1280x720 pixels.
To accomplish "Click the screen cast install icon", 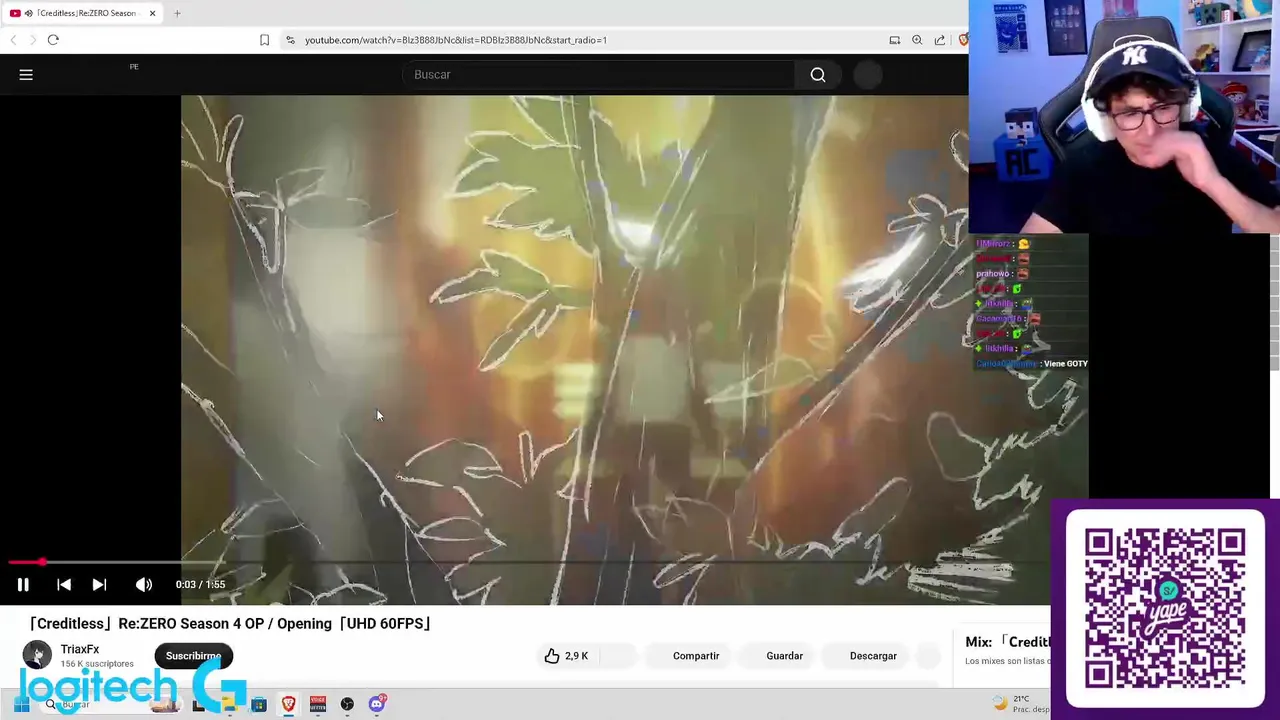I will click(895, 40).
